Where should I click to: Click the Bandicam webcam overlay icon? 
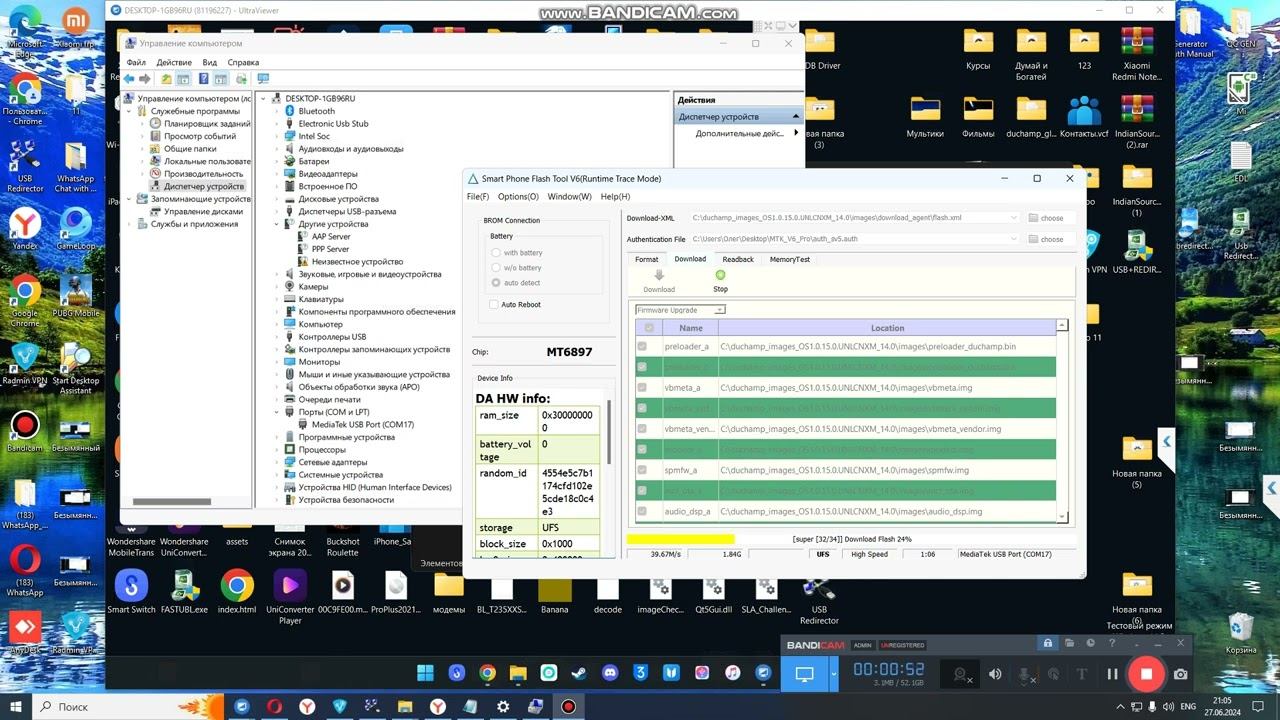[962, 675]
